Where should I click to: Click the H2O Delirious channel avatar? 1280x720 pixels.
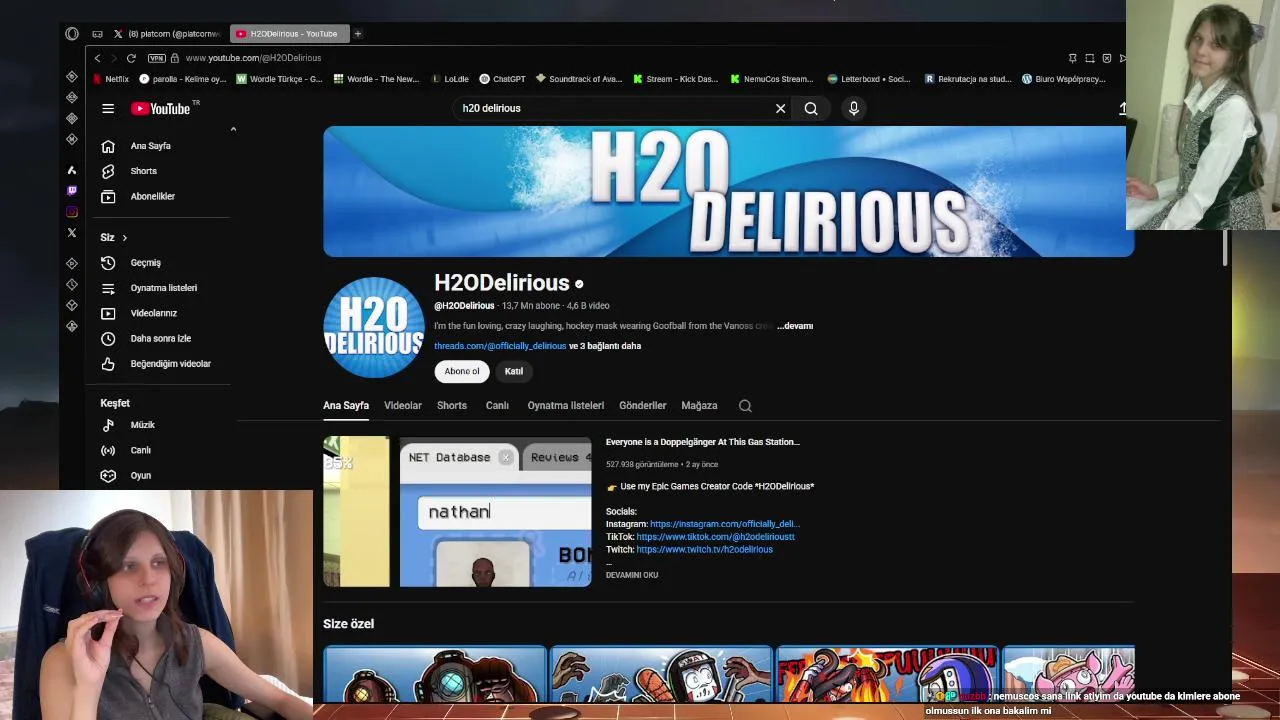373,327
